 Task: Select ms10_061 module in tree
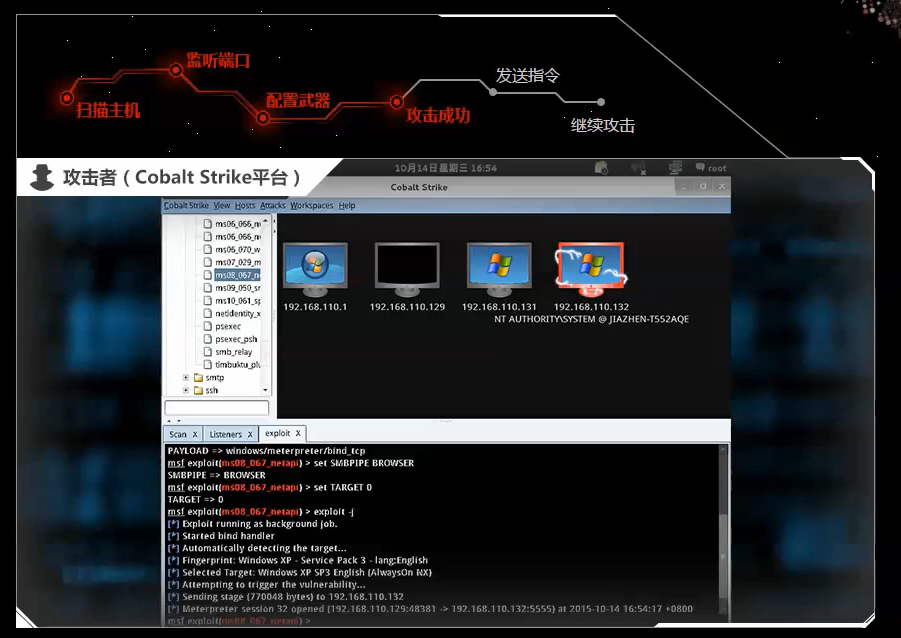tap(237, 301)
